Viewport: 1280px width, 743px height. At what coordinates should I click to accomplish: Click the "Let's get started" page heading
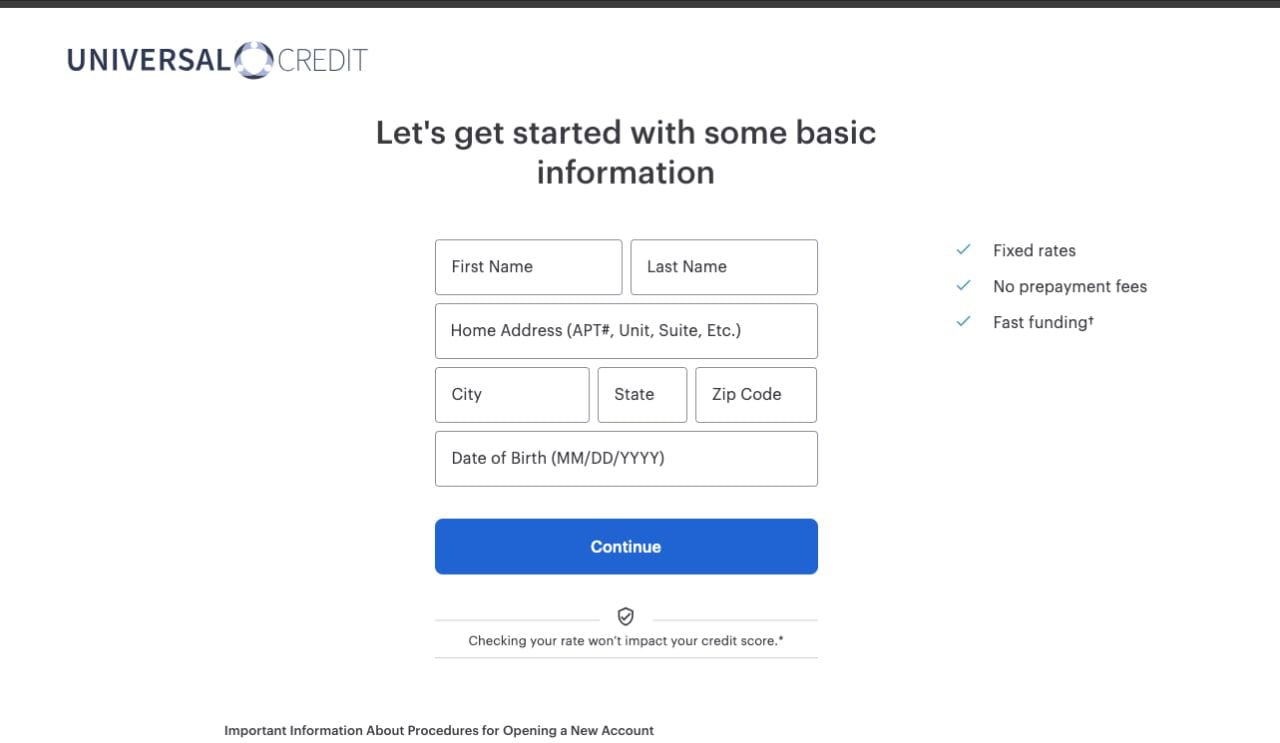(626, 152)
